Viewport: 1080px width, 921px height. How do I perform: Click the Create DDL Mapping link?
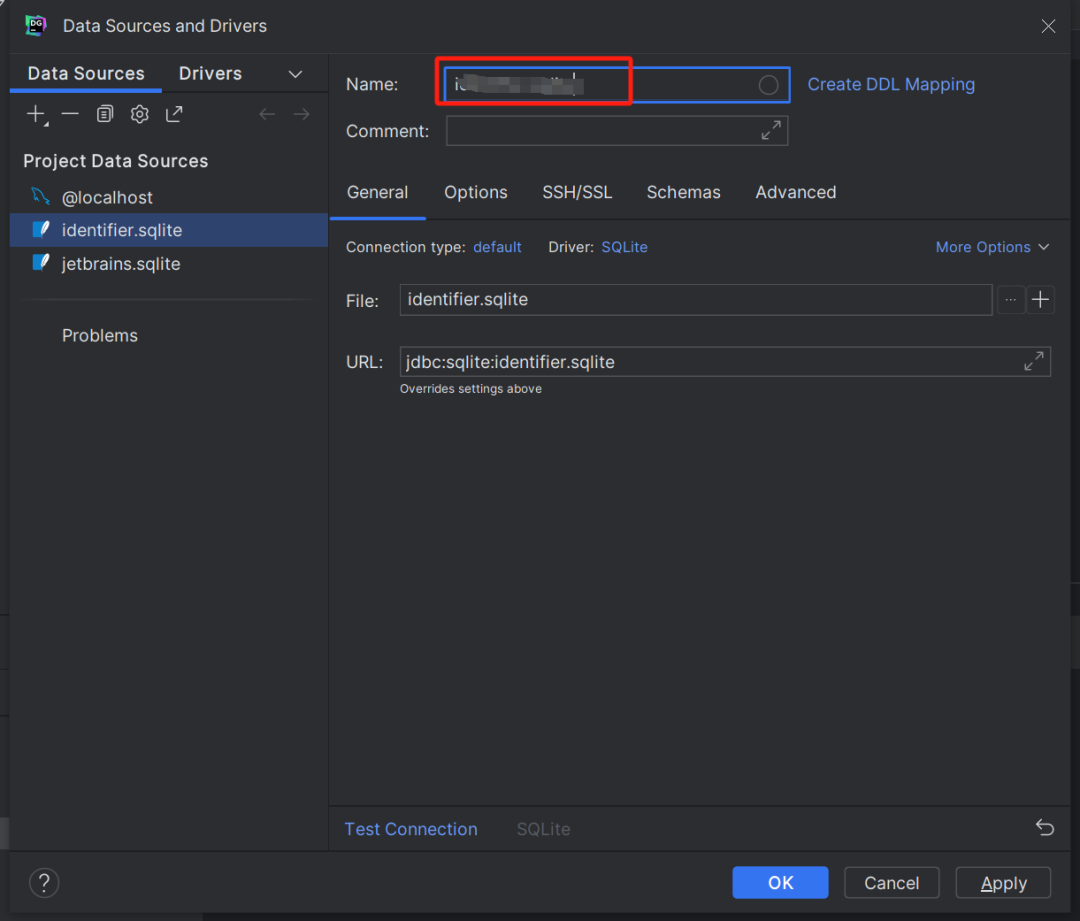(x=891, y=85)
